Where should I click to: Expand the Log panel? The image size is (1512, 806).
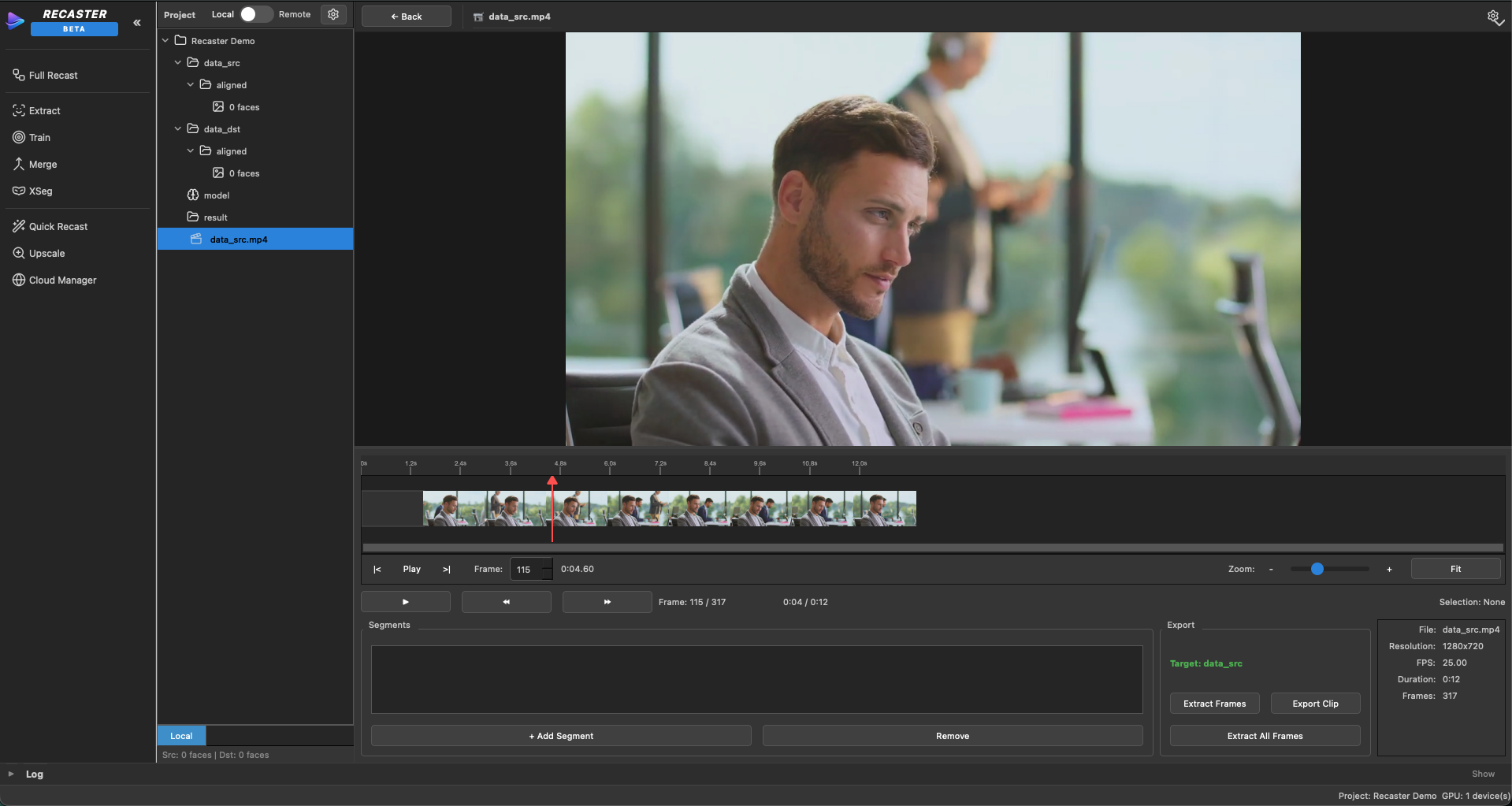pyautogui.click(x=11, y=774)
